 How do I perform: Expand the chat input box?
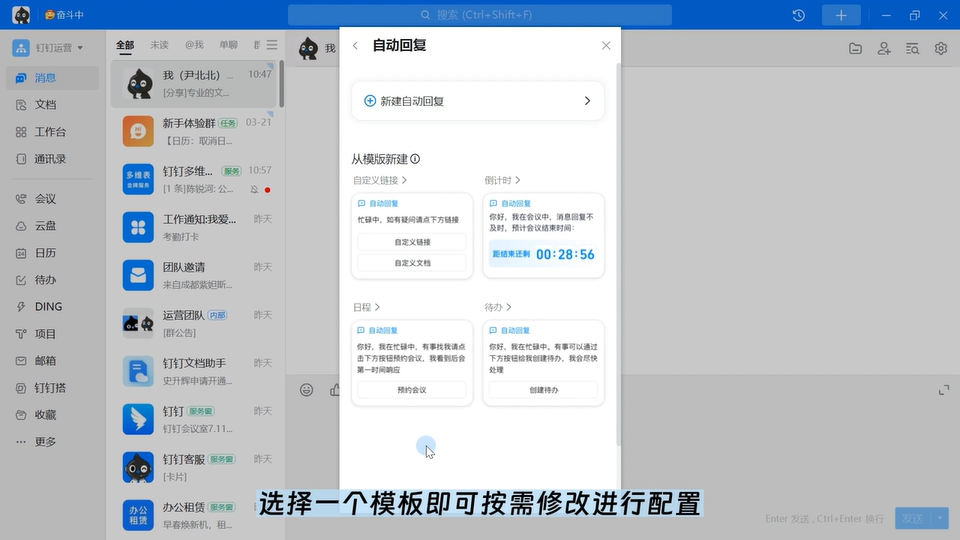[x=943, y=390]
